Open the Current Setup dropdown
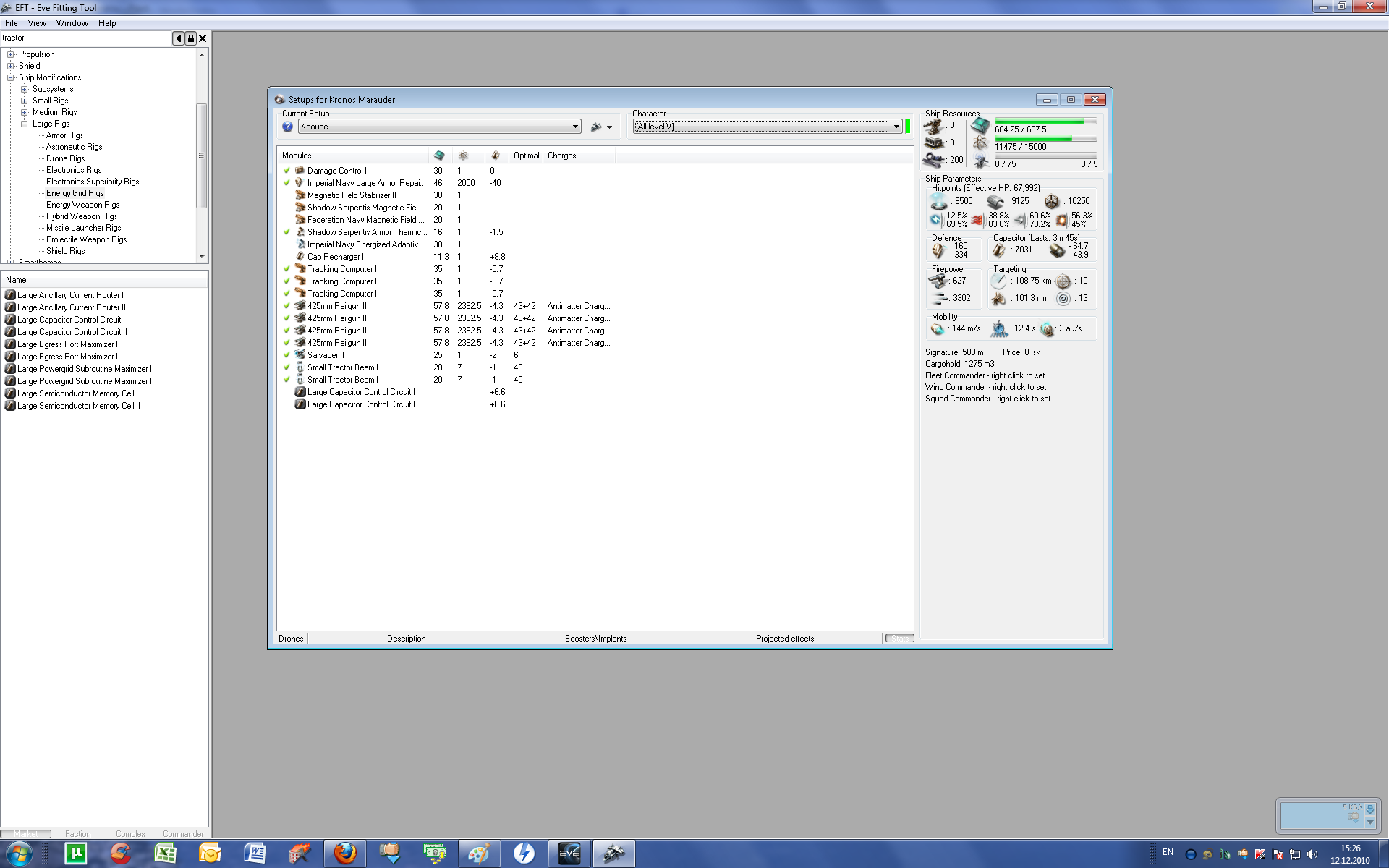This screenshot has height=868, width=1389. coord(575,127)
